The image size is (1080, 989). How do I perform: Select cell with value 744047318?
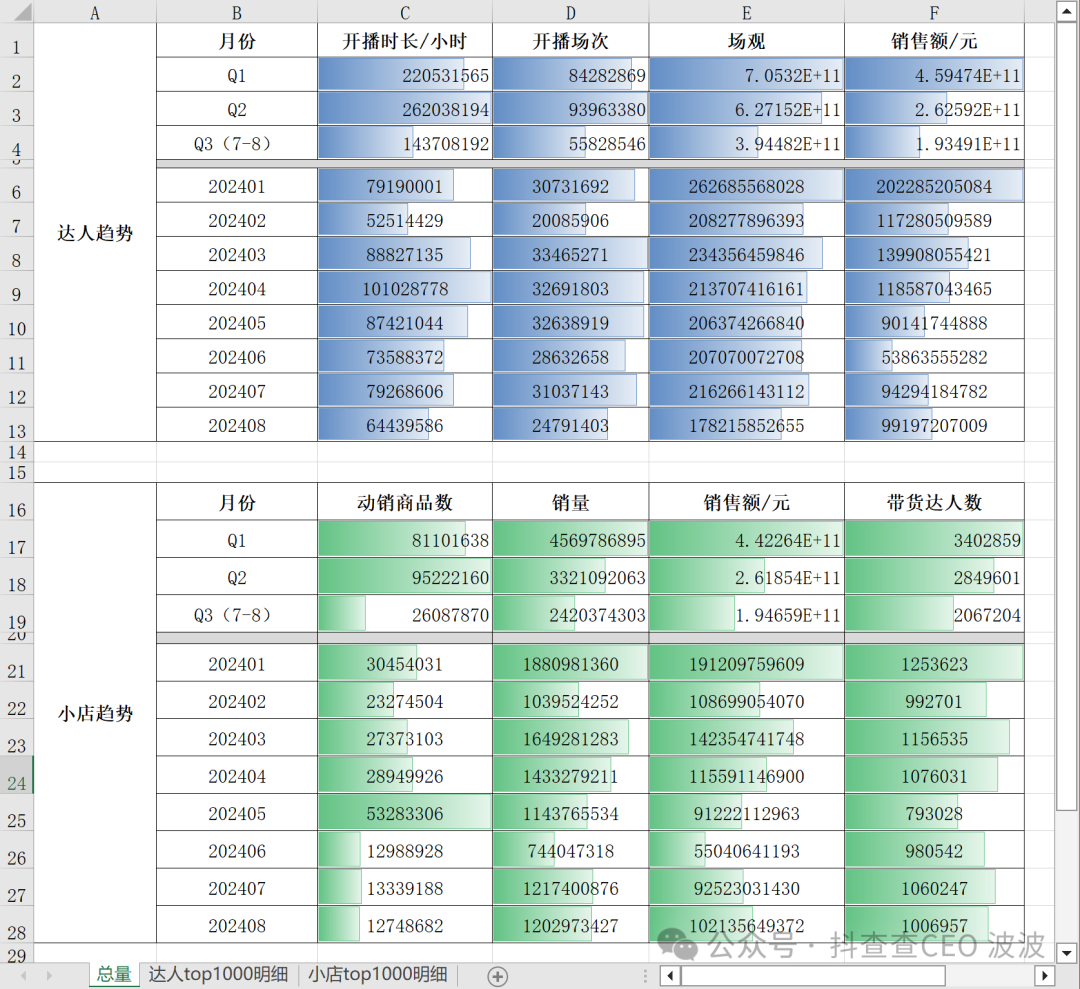[570, 850]
